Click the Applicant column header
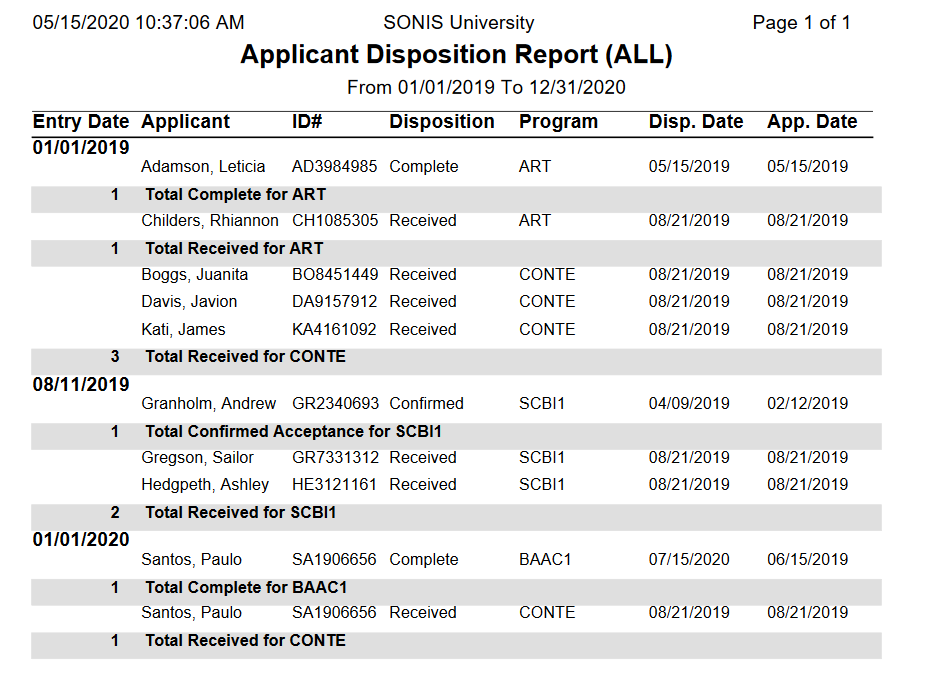 (186, 122)
